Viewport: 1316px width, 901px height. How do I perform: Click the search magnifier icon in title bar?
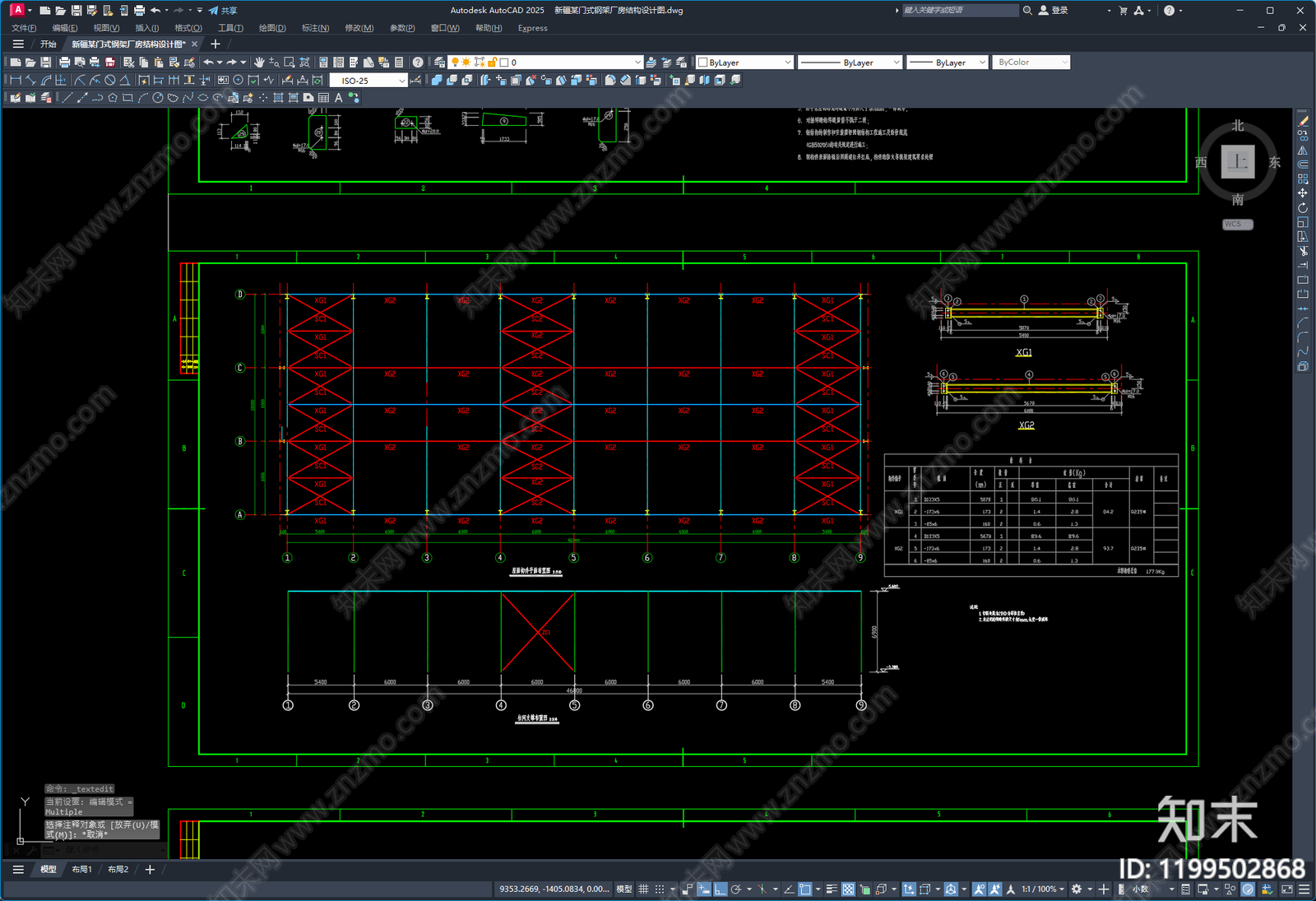(1027, 11)
